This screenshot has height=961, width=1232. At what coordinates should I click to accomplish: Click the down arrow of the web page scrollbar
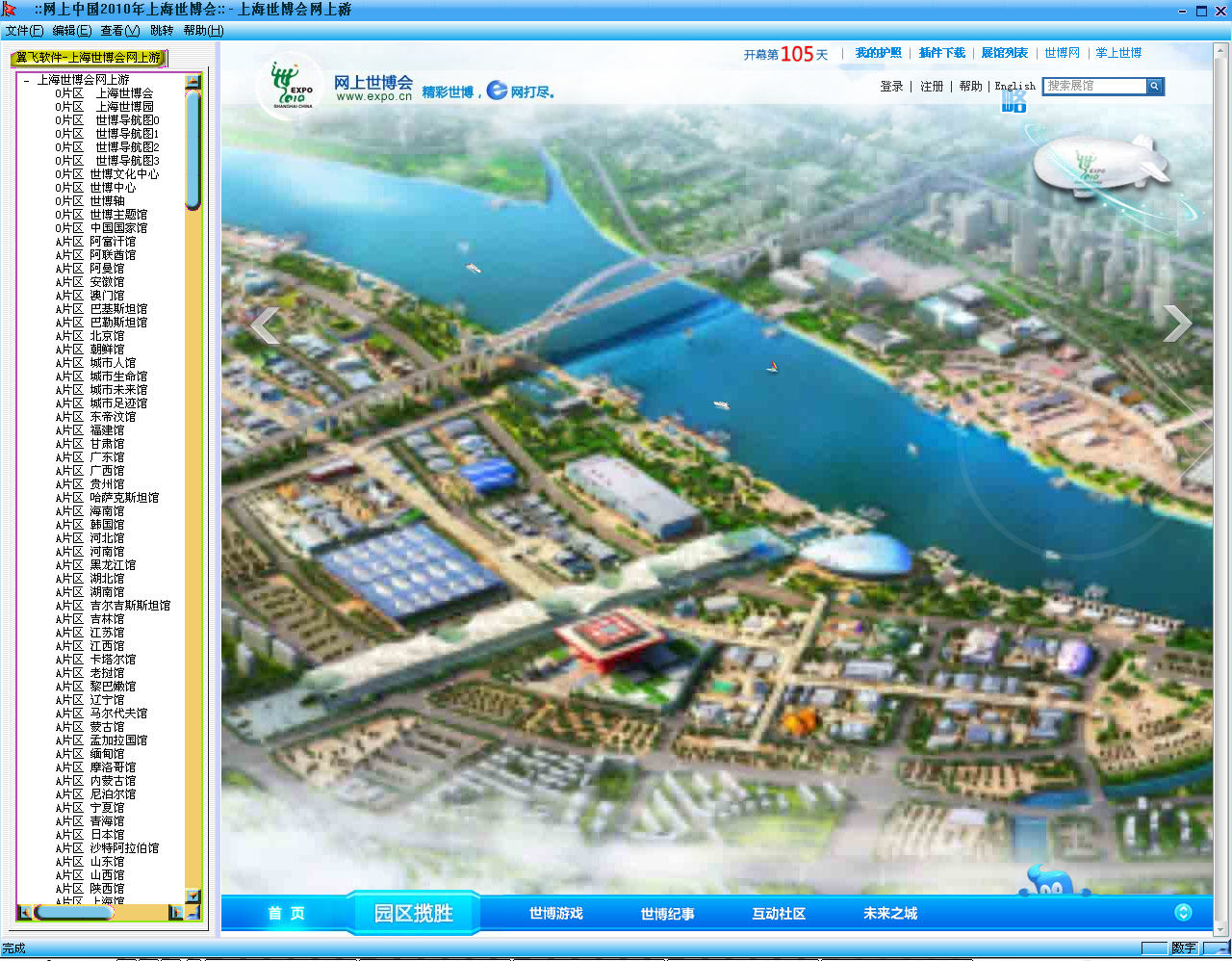click(1222, 929)
